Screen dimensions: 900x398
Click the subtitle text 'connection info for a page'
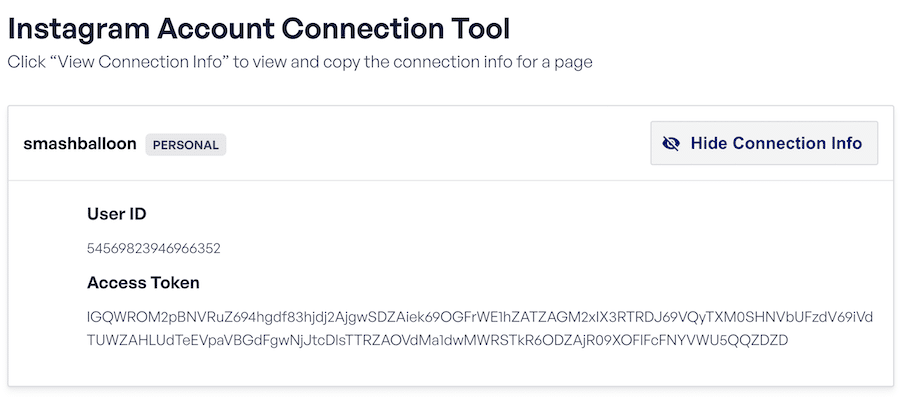[478, 61]
